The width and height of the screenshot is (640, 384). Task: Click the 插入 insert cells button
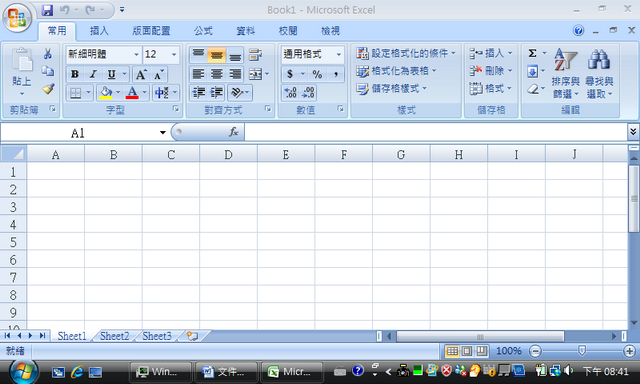pyautogui.click(x=490, y=53)
